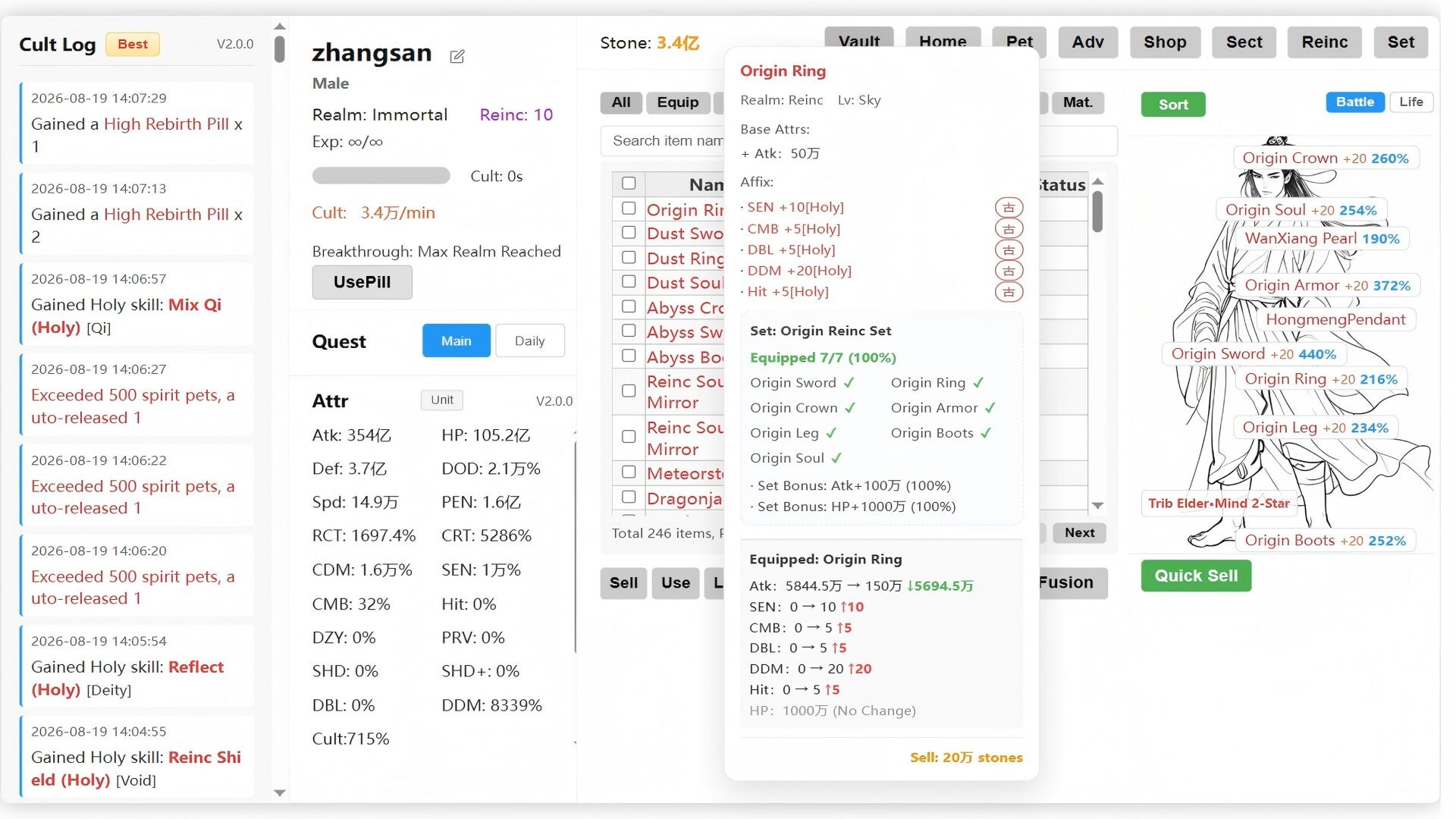
Task: Click the cult log scroll-down arrow
Action: pyautogui.click(x=280, y=793)
